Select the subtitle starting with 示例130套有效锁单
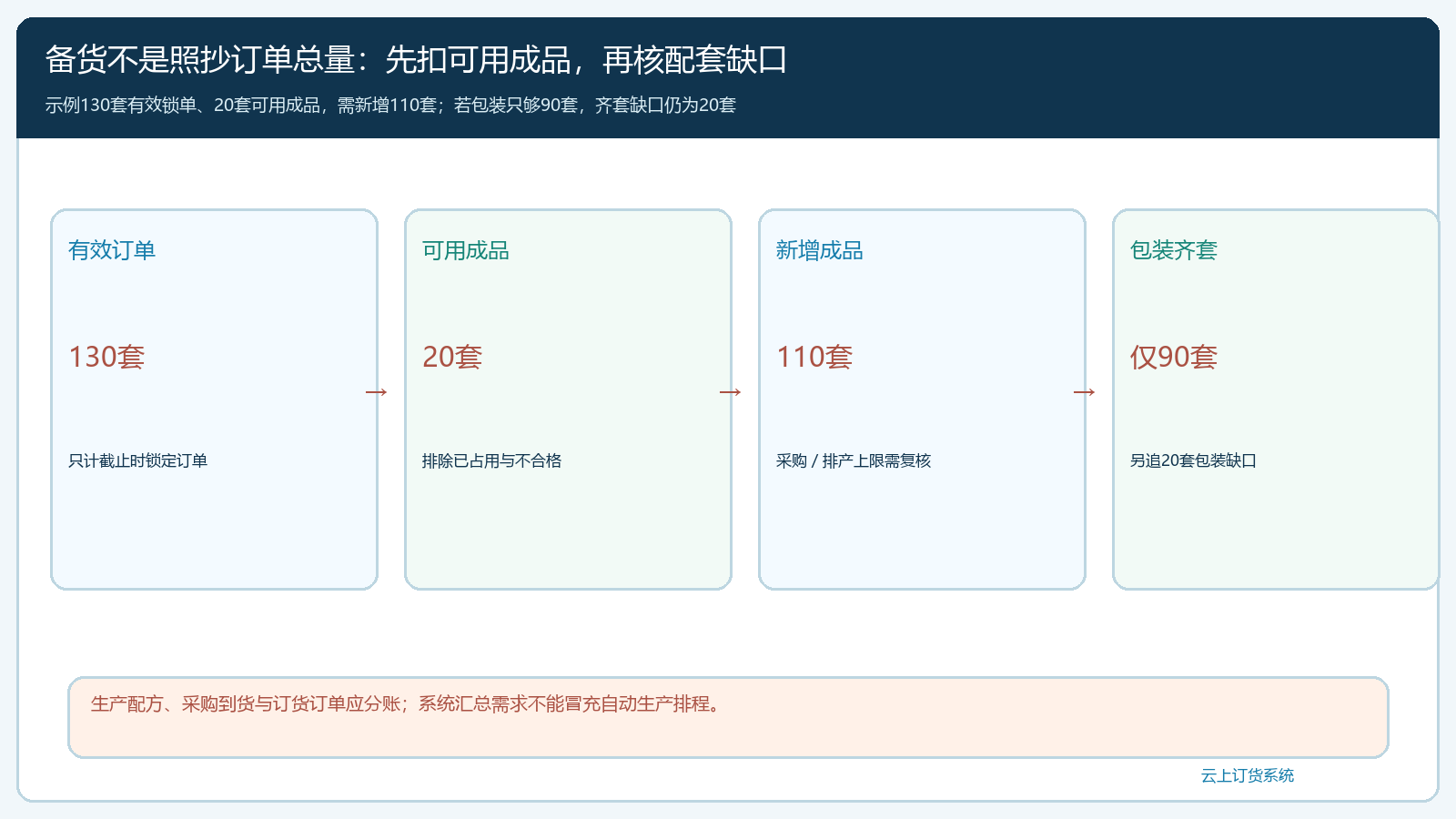Screen dimensions: 1456x819 coord(390,106)
